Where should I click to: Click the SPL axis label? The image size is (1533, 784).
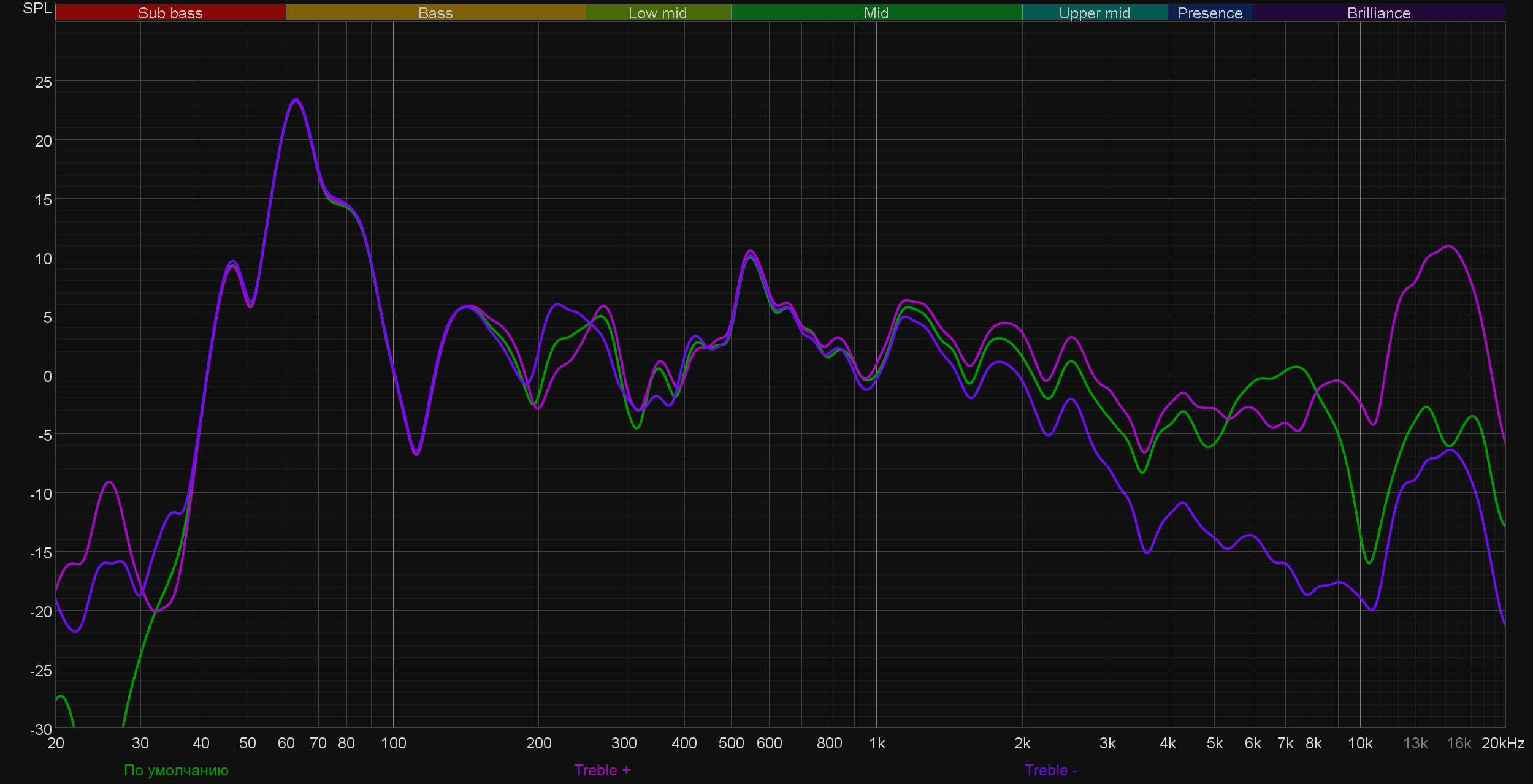(x=37, y=9)
